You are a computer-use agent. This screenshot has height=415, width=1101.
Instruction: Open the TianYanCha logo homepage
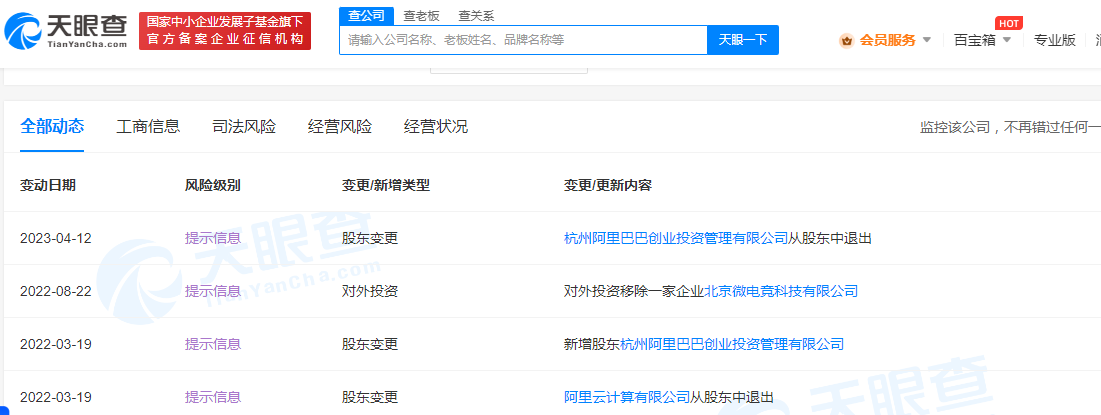pyautogui.click(x=66, y=31)
